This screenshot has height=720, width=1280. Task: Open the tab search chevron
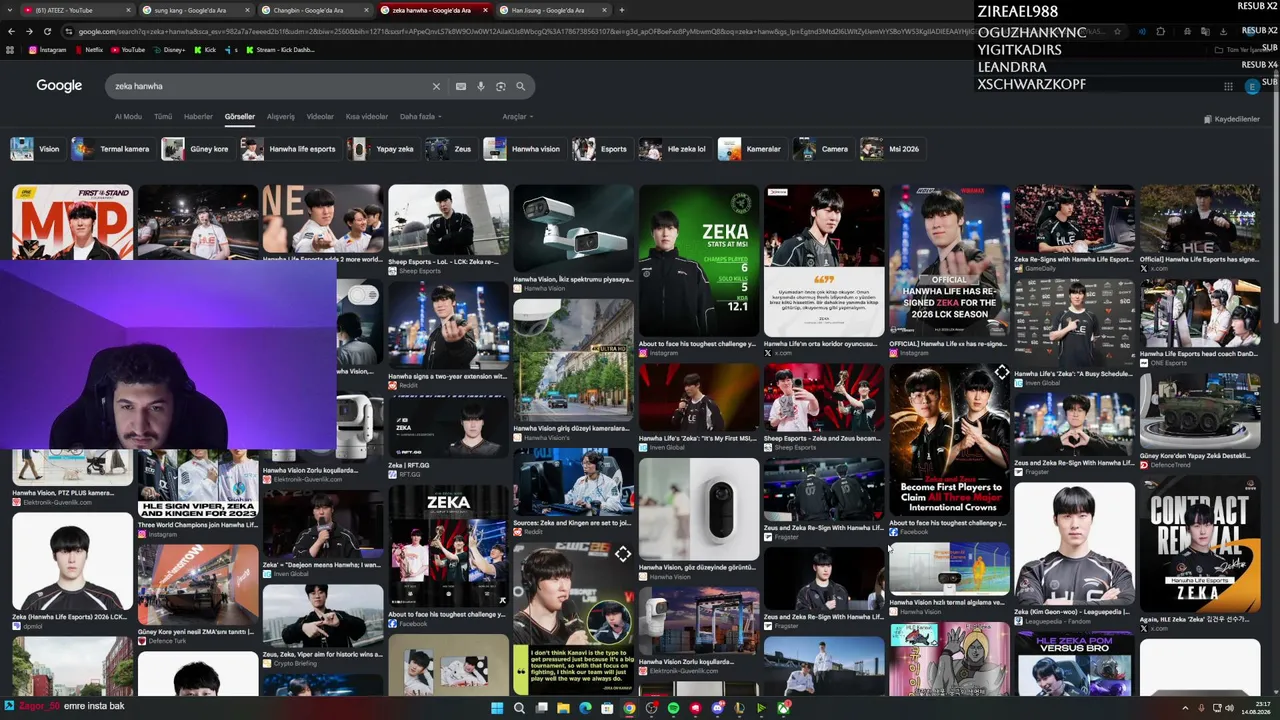11,10
